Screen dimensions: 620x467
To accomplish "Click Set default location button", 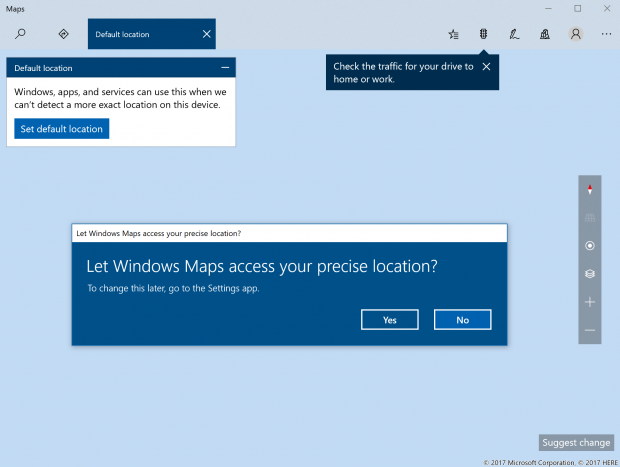I will [x=62, y=129].
